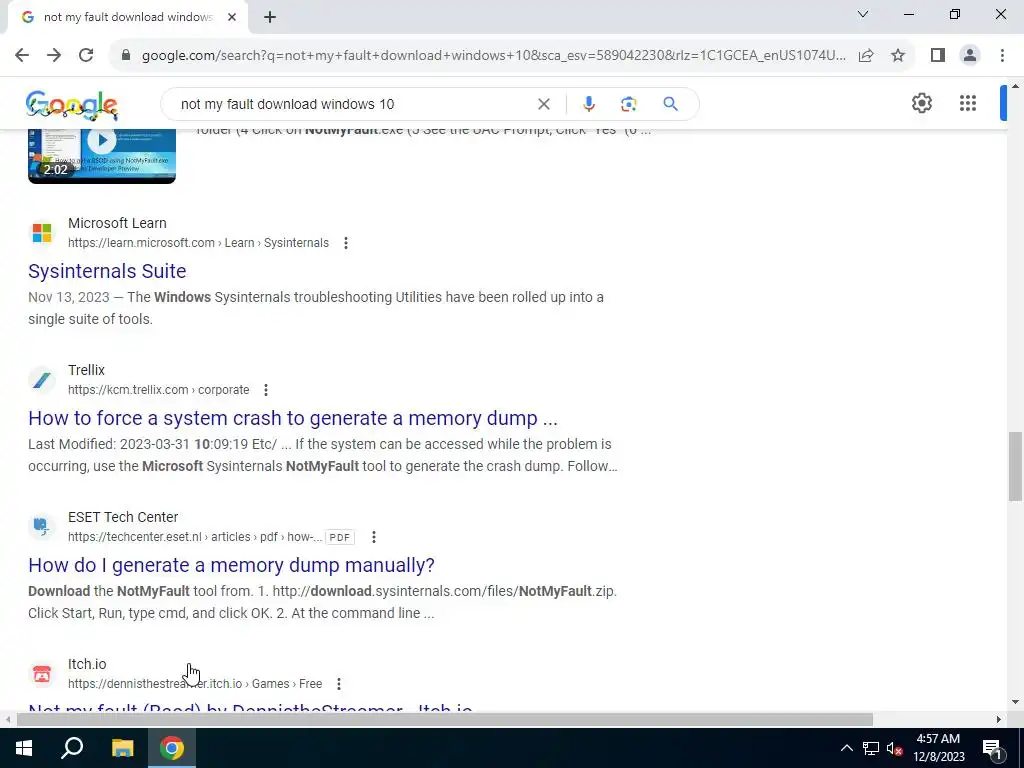This screenshot has width=1024, height=768.
Task: Clear the search query with the X
Action: point(543,104)
